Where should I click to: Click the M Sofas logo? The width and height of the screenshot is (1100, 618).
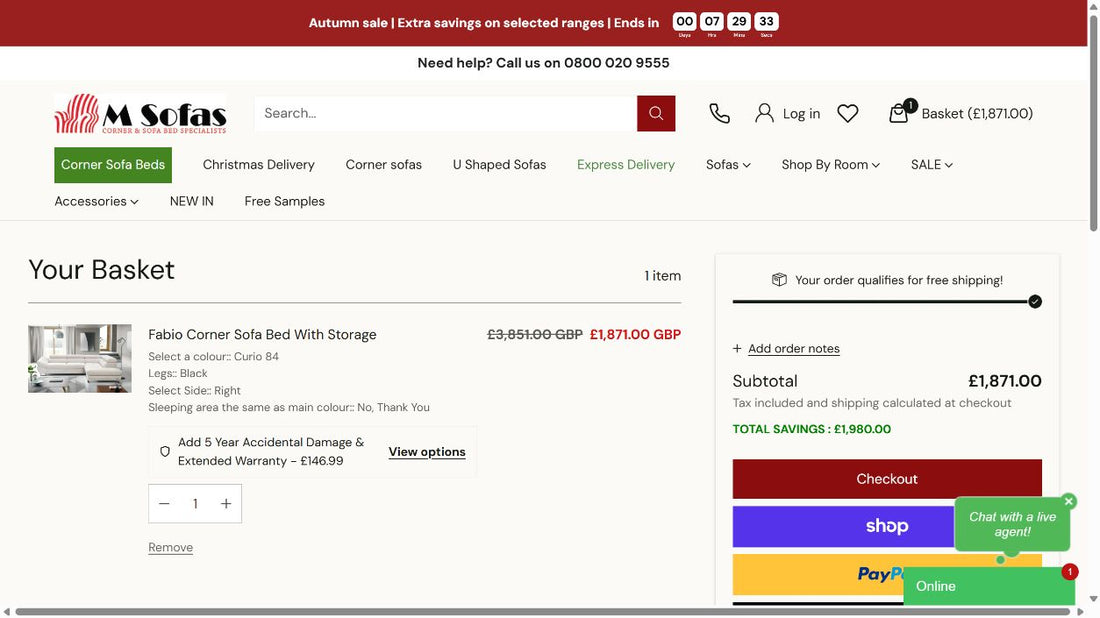click(140, 114)
